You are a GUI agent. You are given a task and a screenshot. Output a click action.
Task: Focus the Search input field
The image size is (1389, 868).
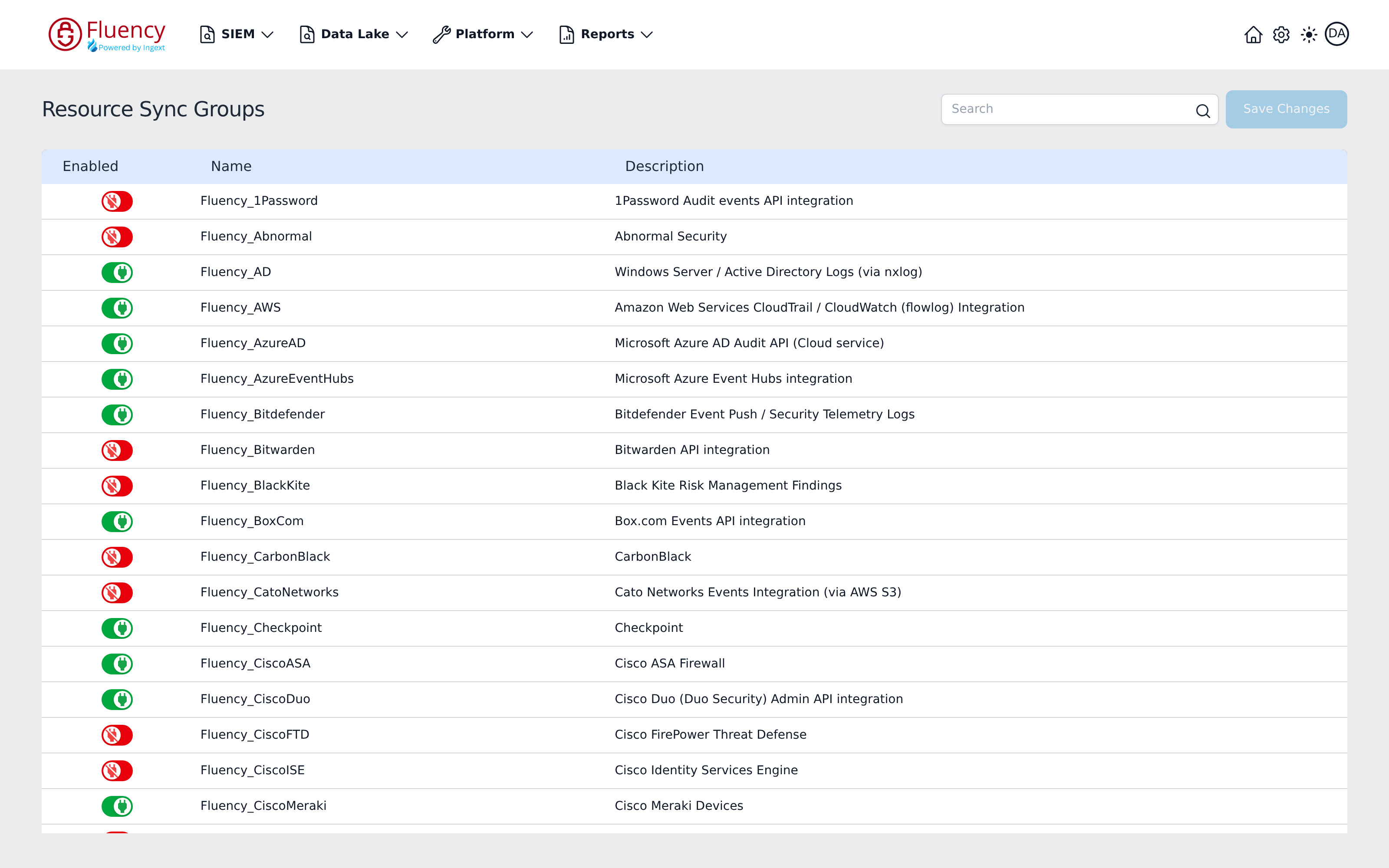pyautogui.click(x=1080, y=109)
